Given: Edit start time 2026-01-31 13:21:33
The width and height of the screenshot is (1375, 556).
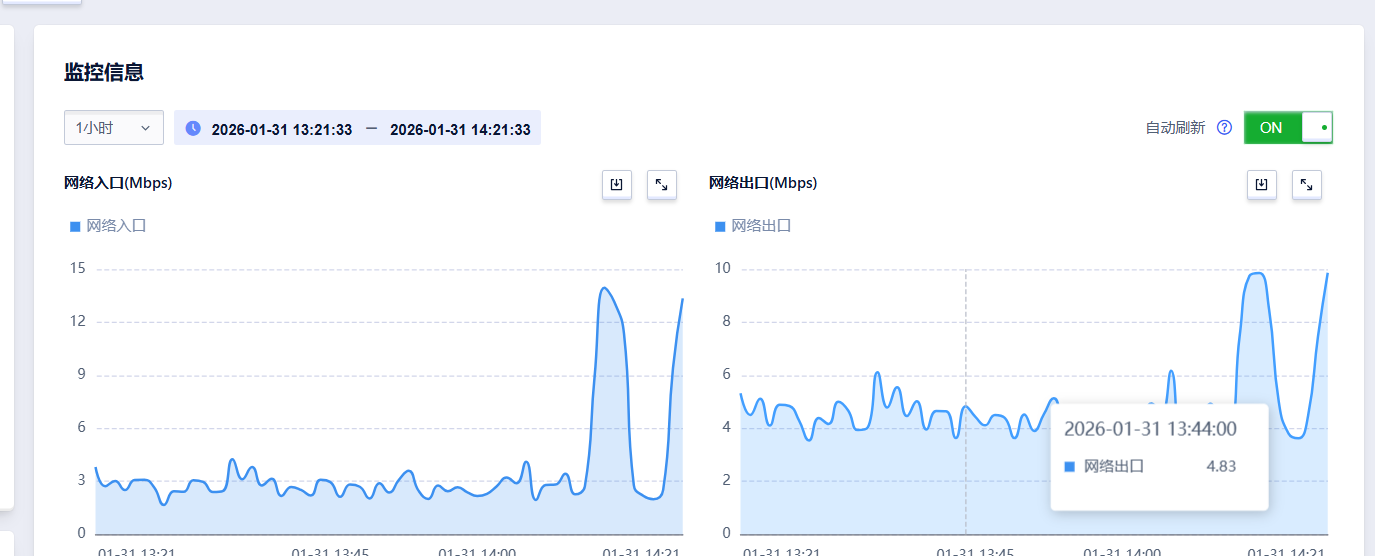Looking at the screenshot, I should 282,130.
